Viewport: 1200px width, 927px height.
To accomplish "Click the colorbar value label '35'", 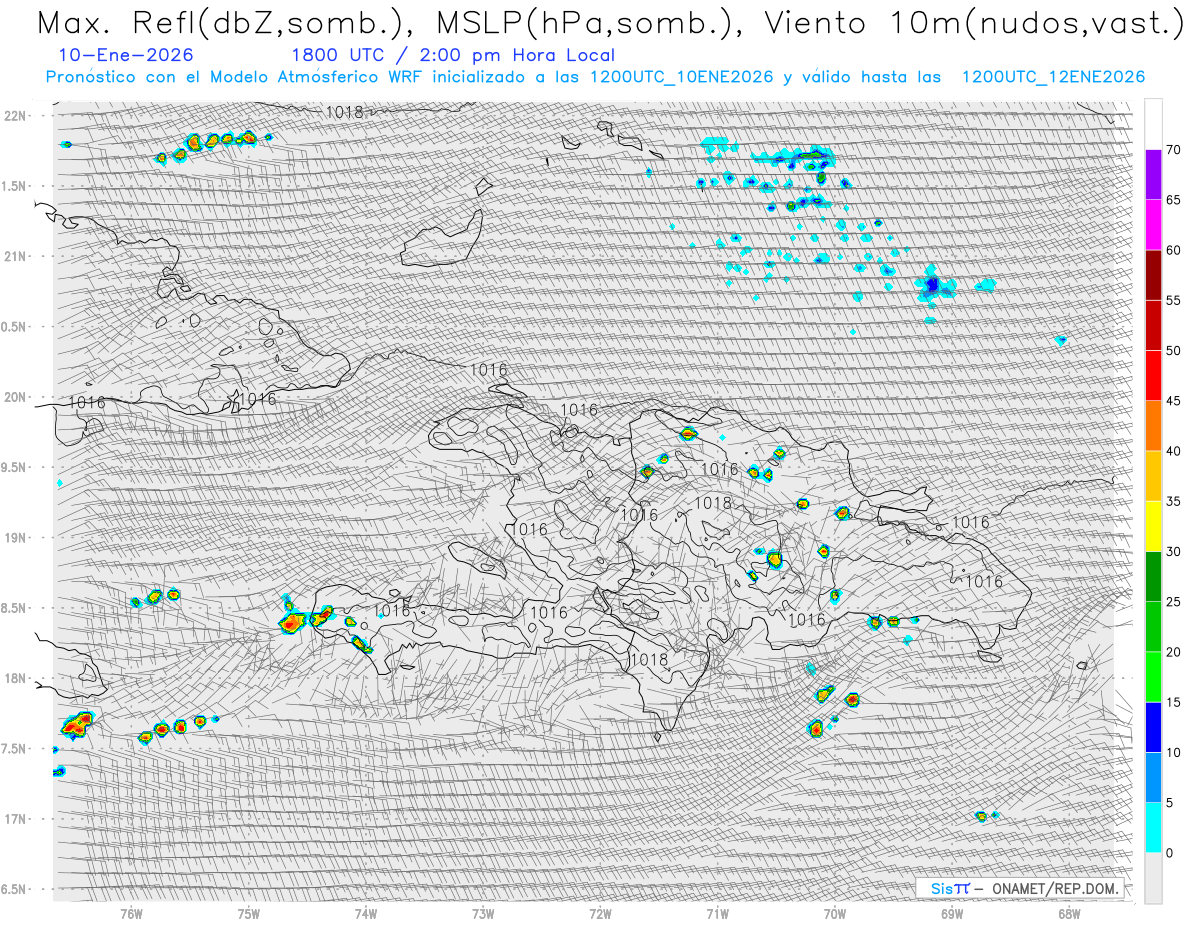I will 1173,501.
